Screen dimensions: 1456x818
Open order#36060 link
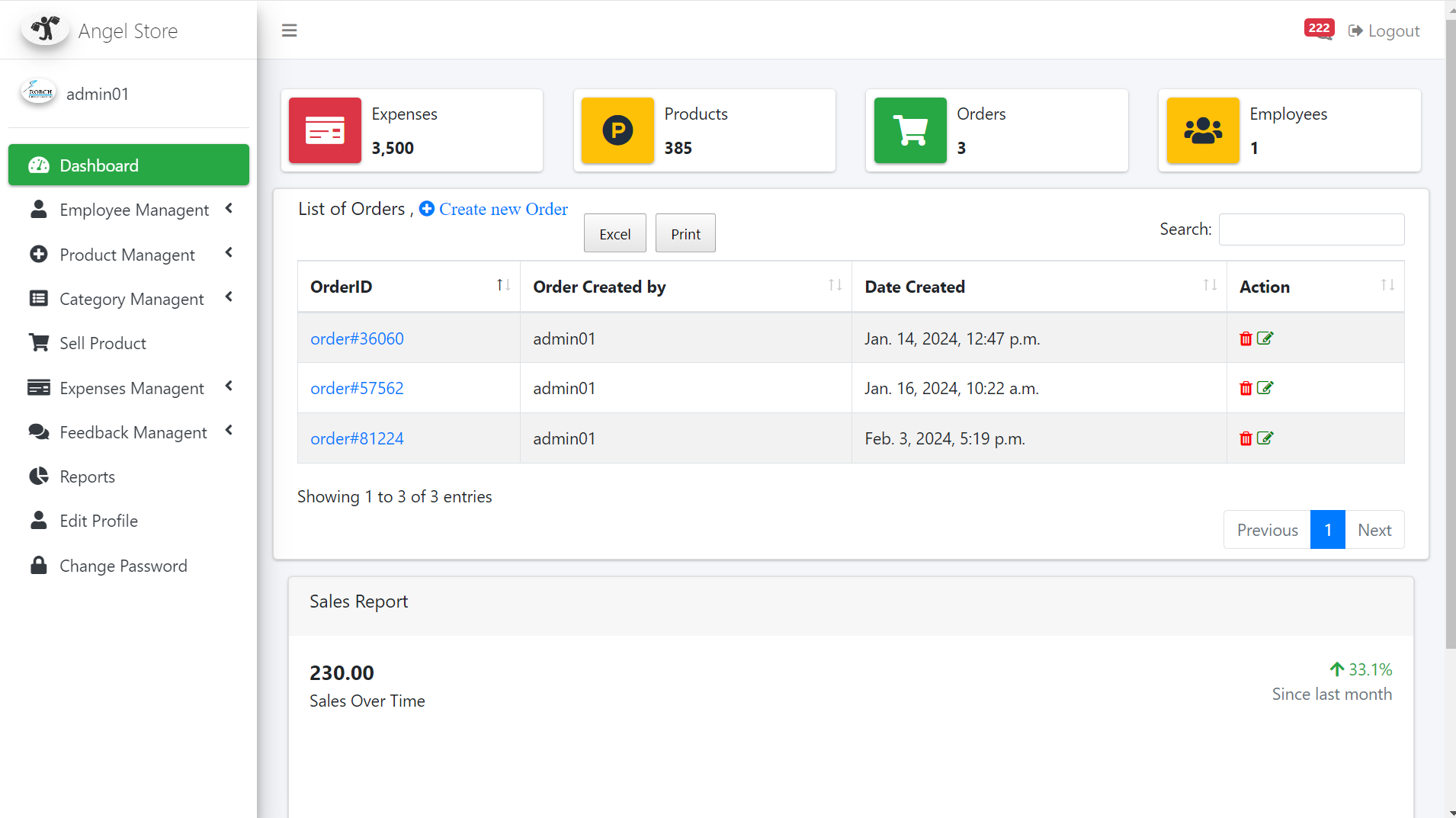pyautogui.click(x=357, y=338)
